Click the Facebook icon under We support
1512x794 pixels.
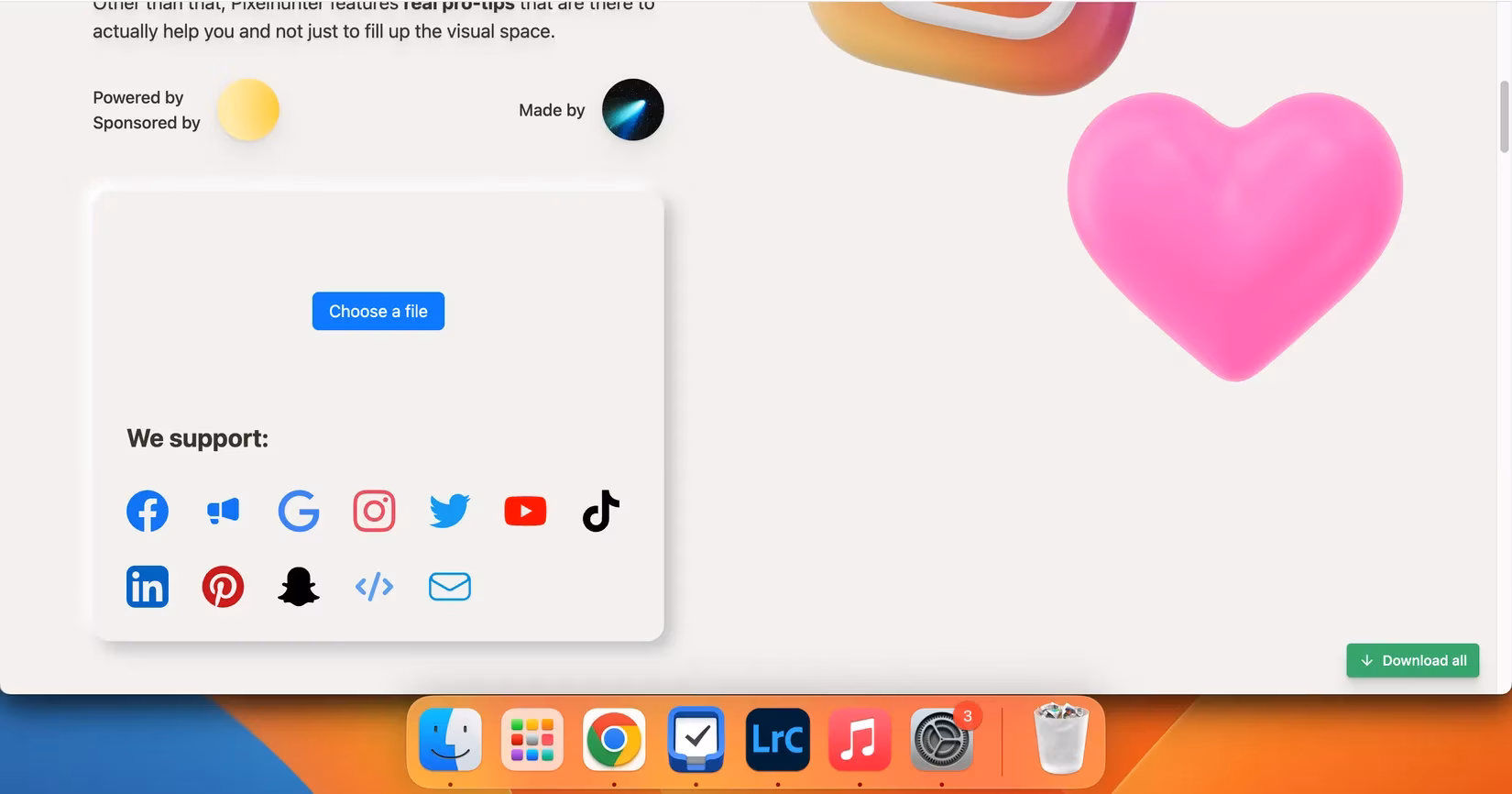click(x=148, y=511)
